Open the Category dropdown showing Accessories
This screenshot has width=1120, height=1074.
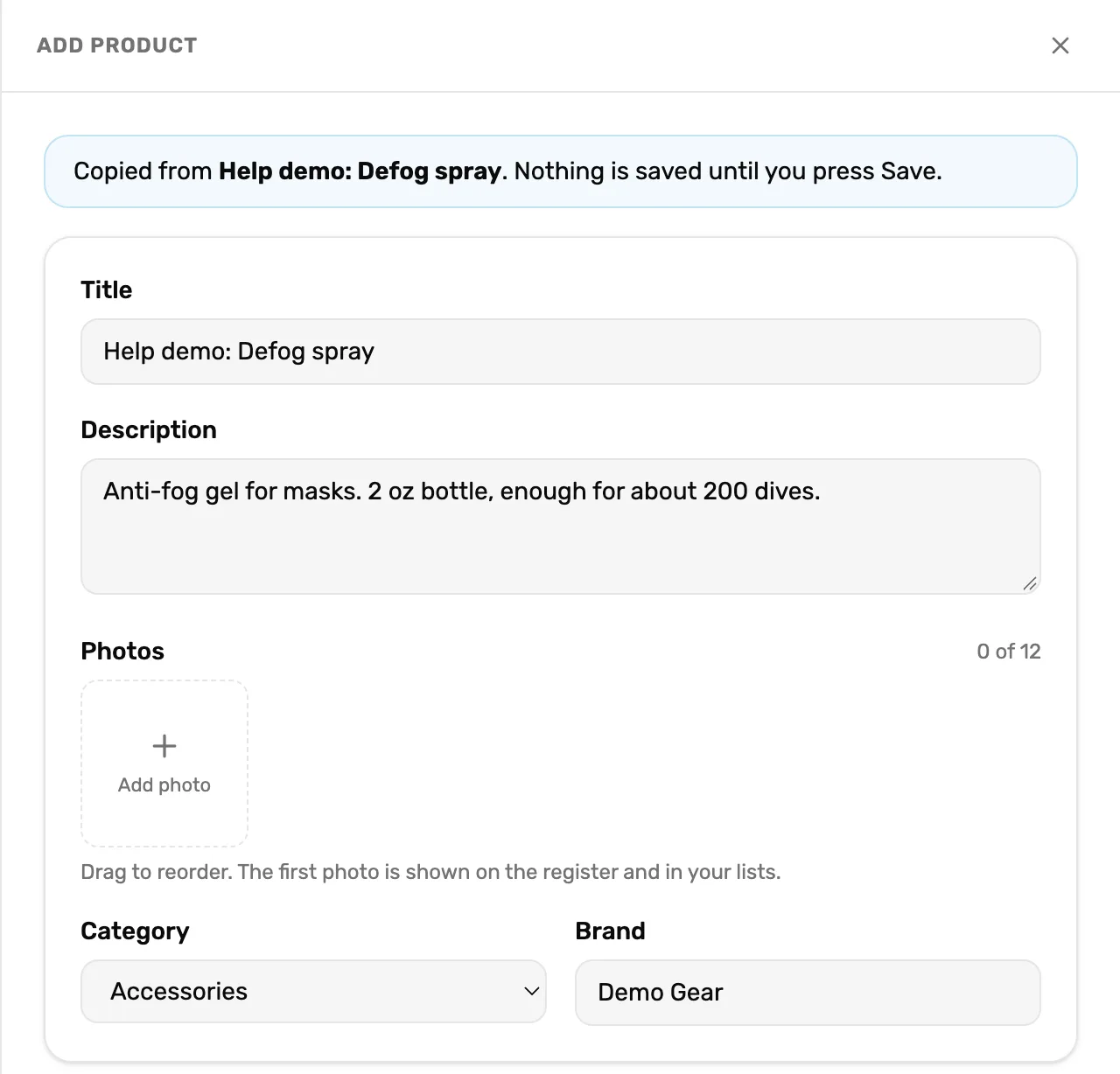point(313,992)
